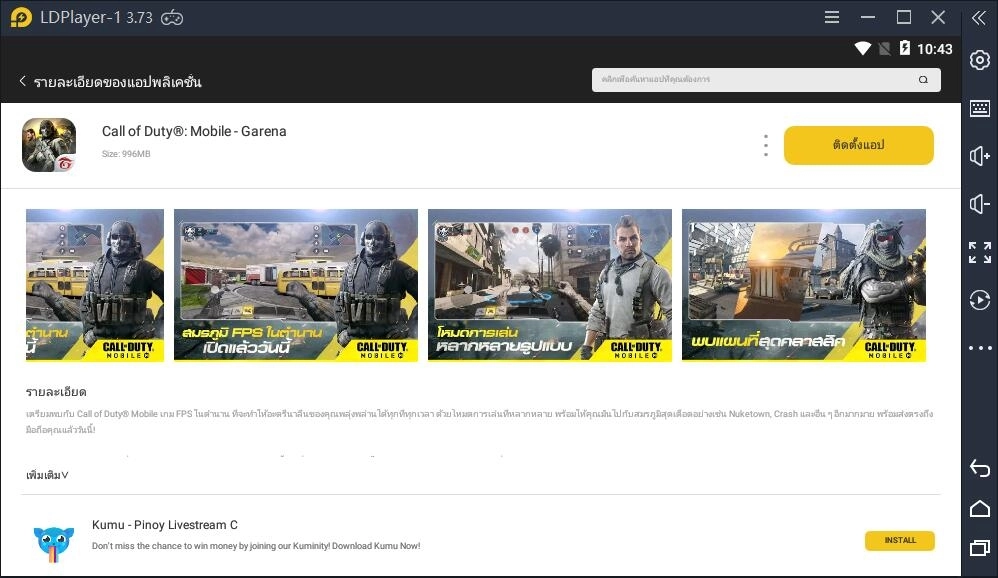Open the gamepad icon in title bar
Screen dimensions: 998x578
(x=172, y=18)
